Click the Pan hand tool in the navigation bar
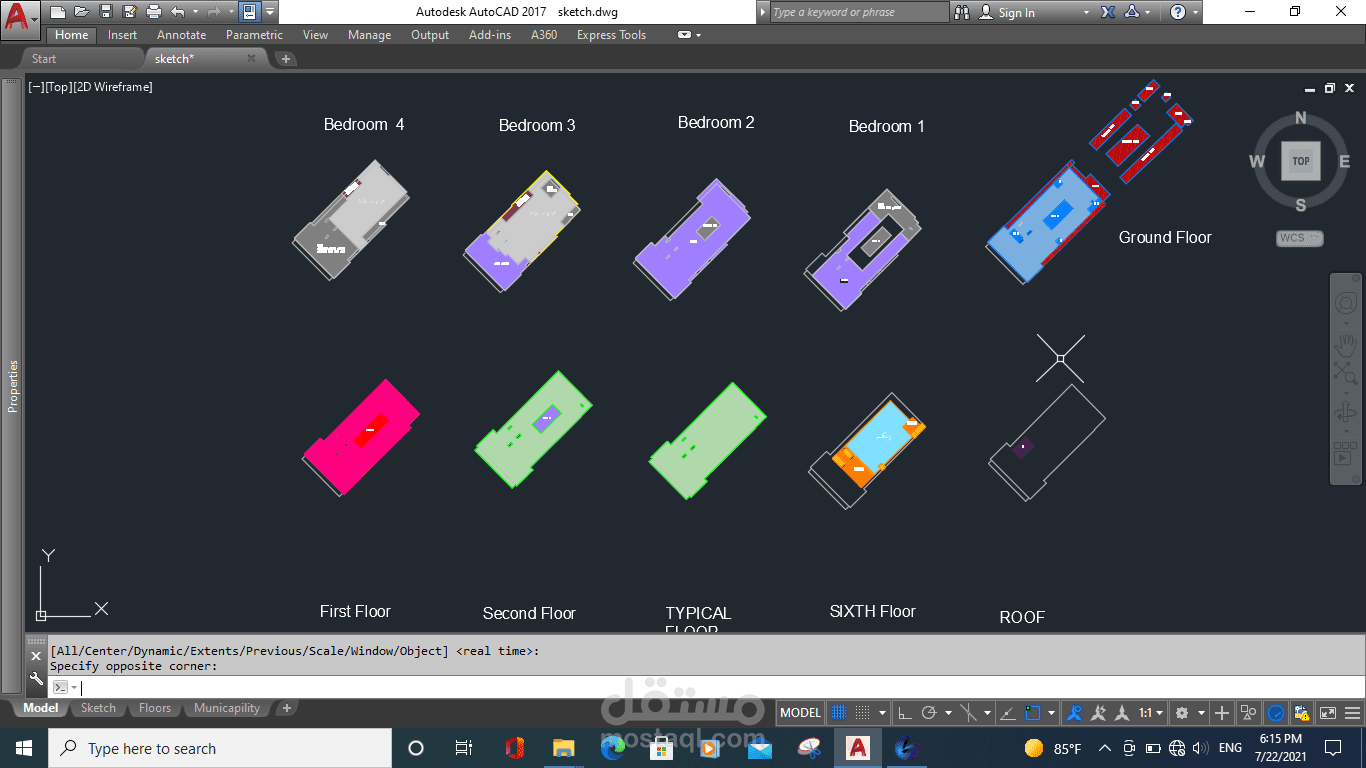 1346,345
